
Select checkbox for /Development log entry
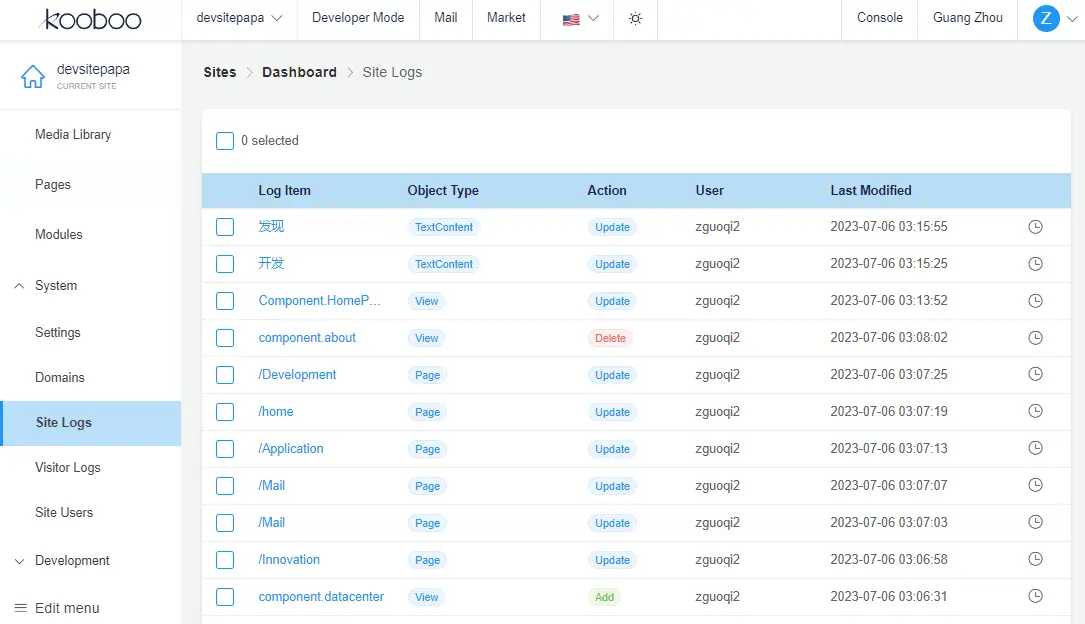pyautogui.click(x=225, y=375)
